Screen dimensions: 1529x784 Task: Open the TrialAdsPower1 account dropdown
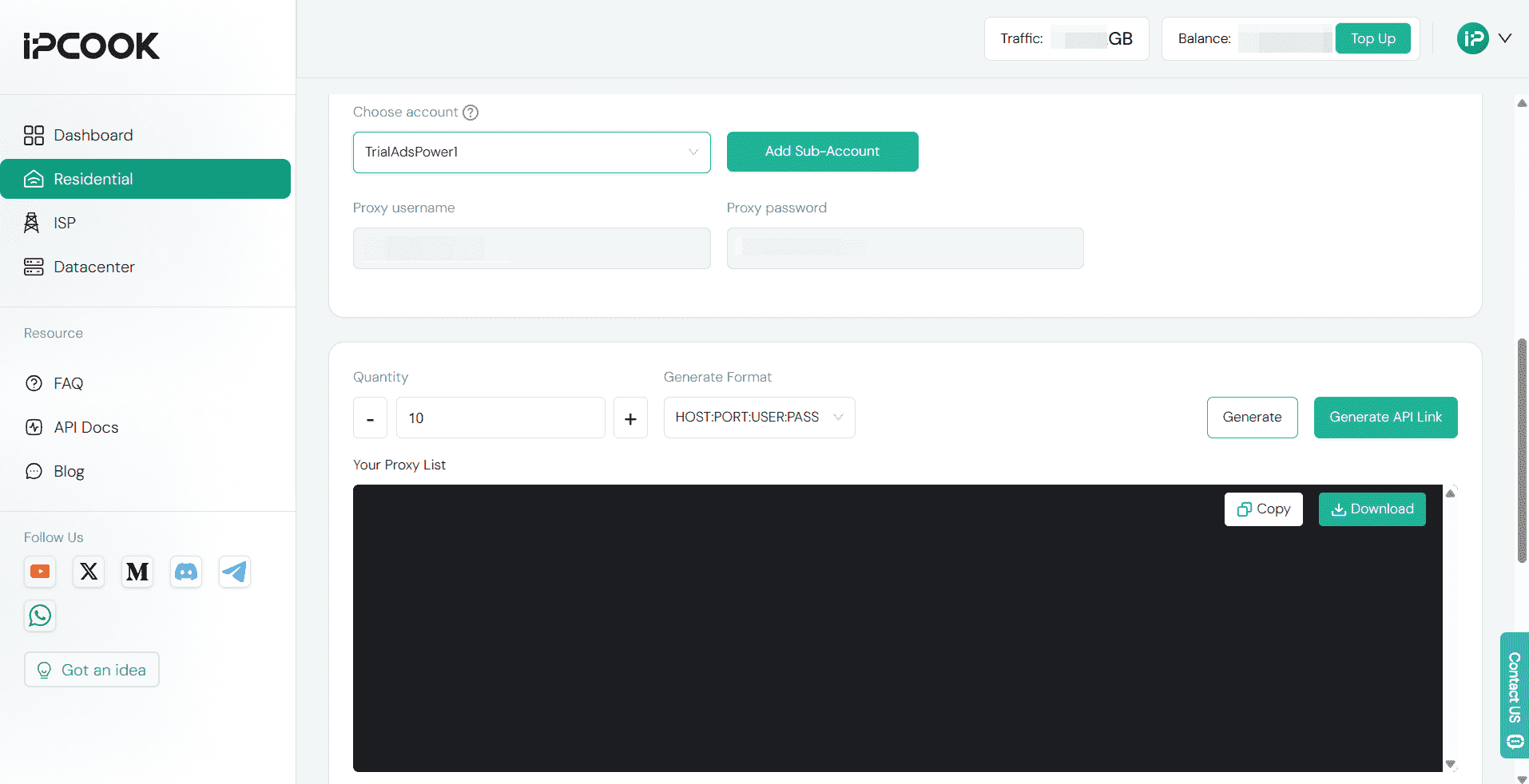click(x=532, y=152)
